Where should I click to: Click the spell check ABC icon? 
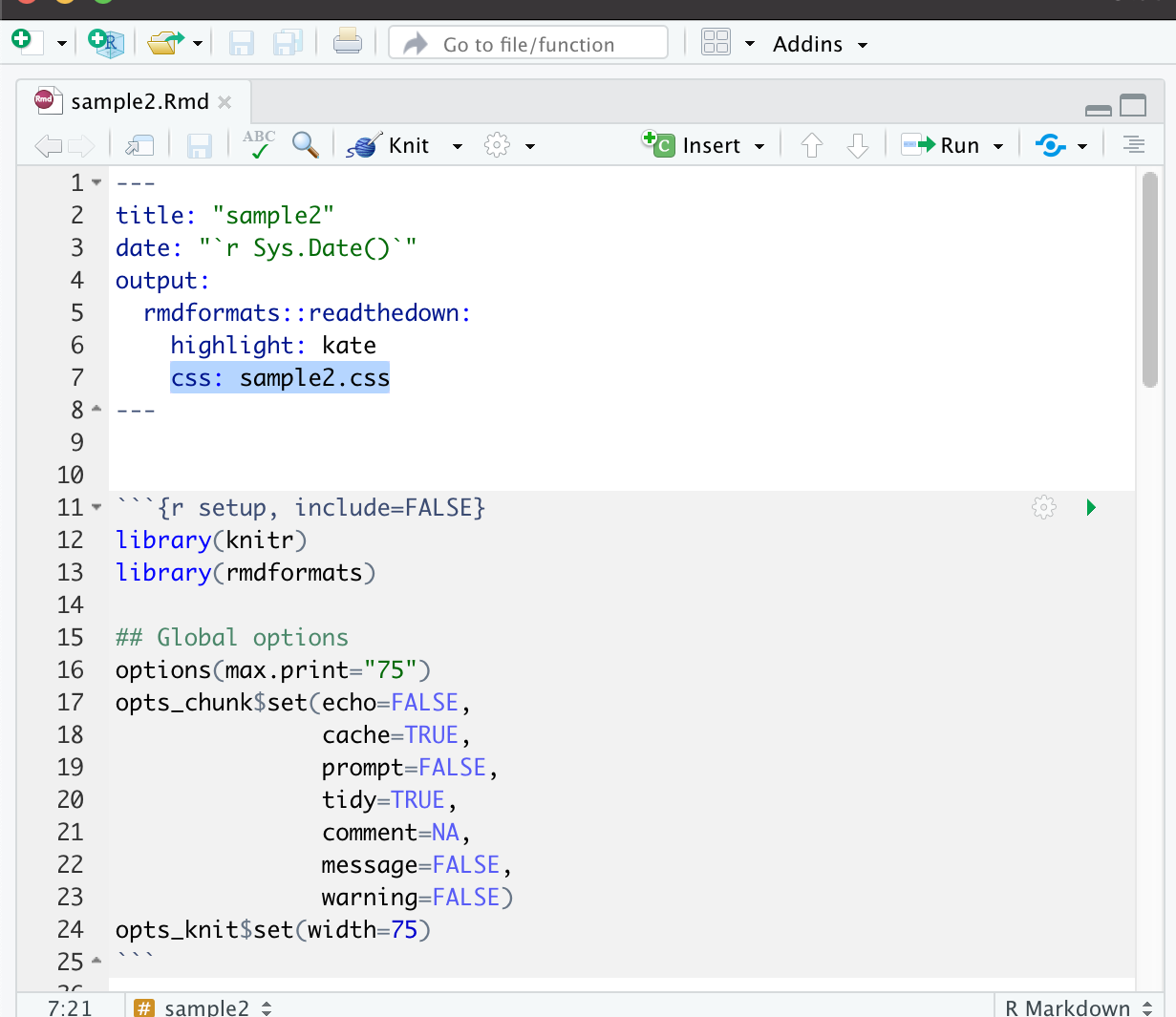tap(258, 145)
